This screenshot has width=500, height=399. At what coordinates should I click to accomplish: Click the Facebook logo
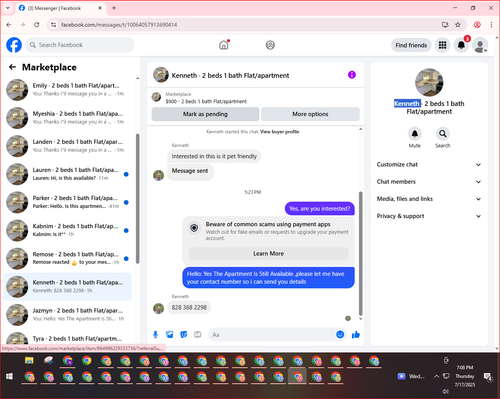pos(14,45)
